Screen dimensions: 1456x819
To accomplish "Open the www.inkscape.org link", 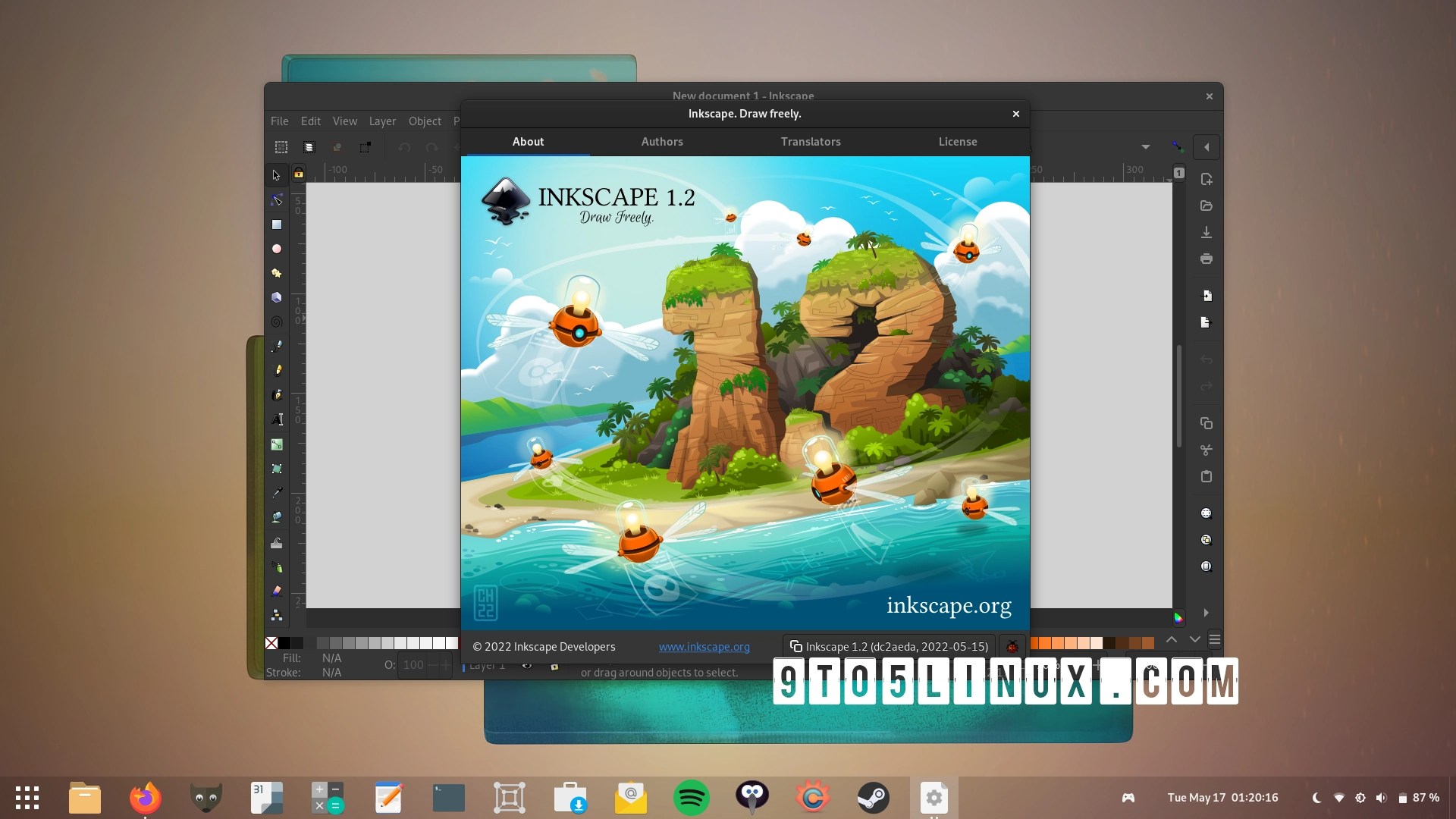I will tap(704, 647).
